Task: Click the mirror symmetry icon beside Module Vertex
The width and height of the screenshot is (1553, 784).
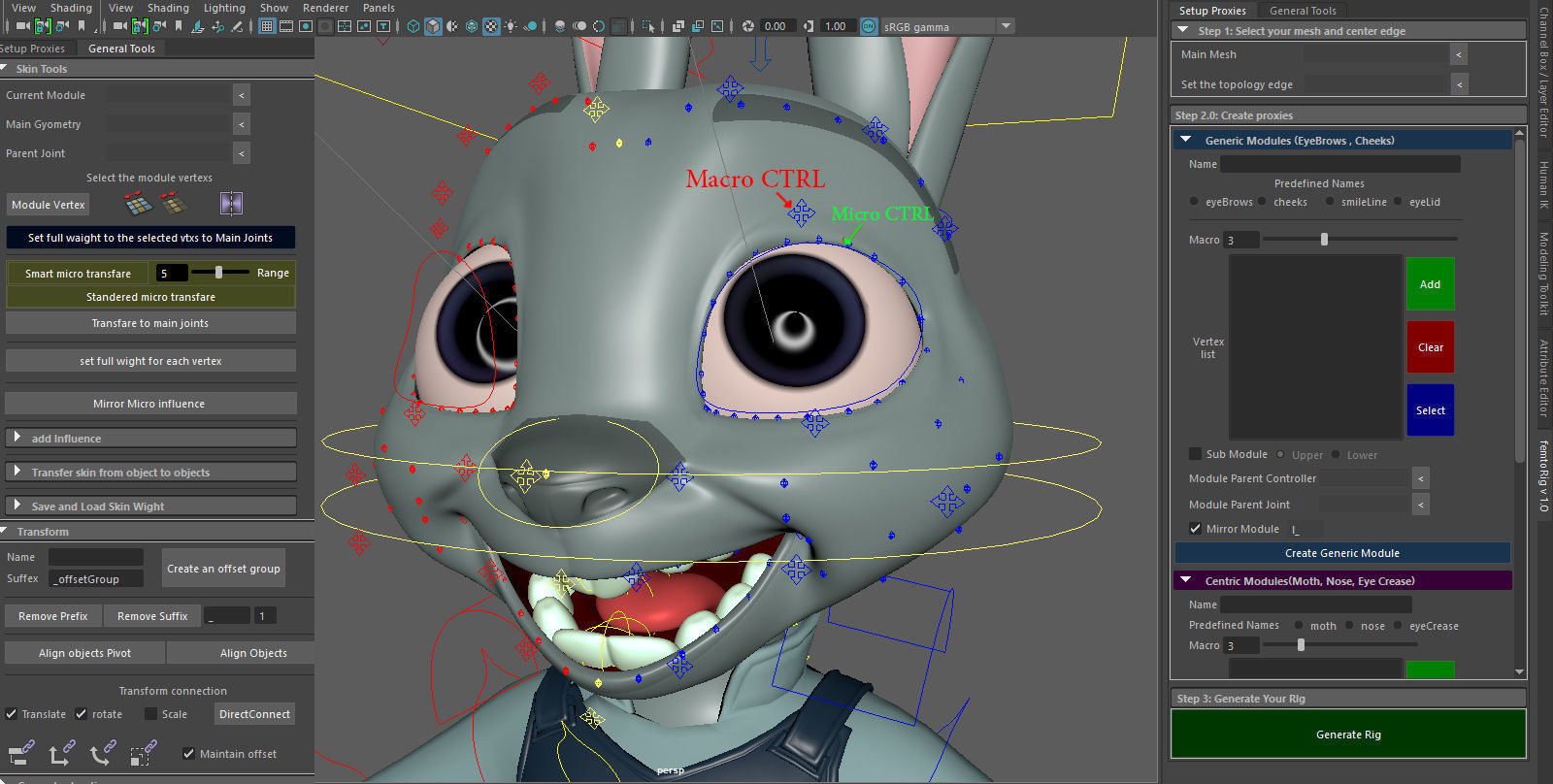Action: tap(231, 203)
